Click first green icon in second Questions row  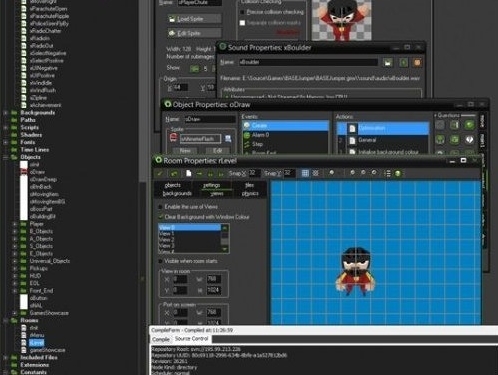[440, 139]
